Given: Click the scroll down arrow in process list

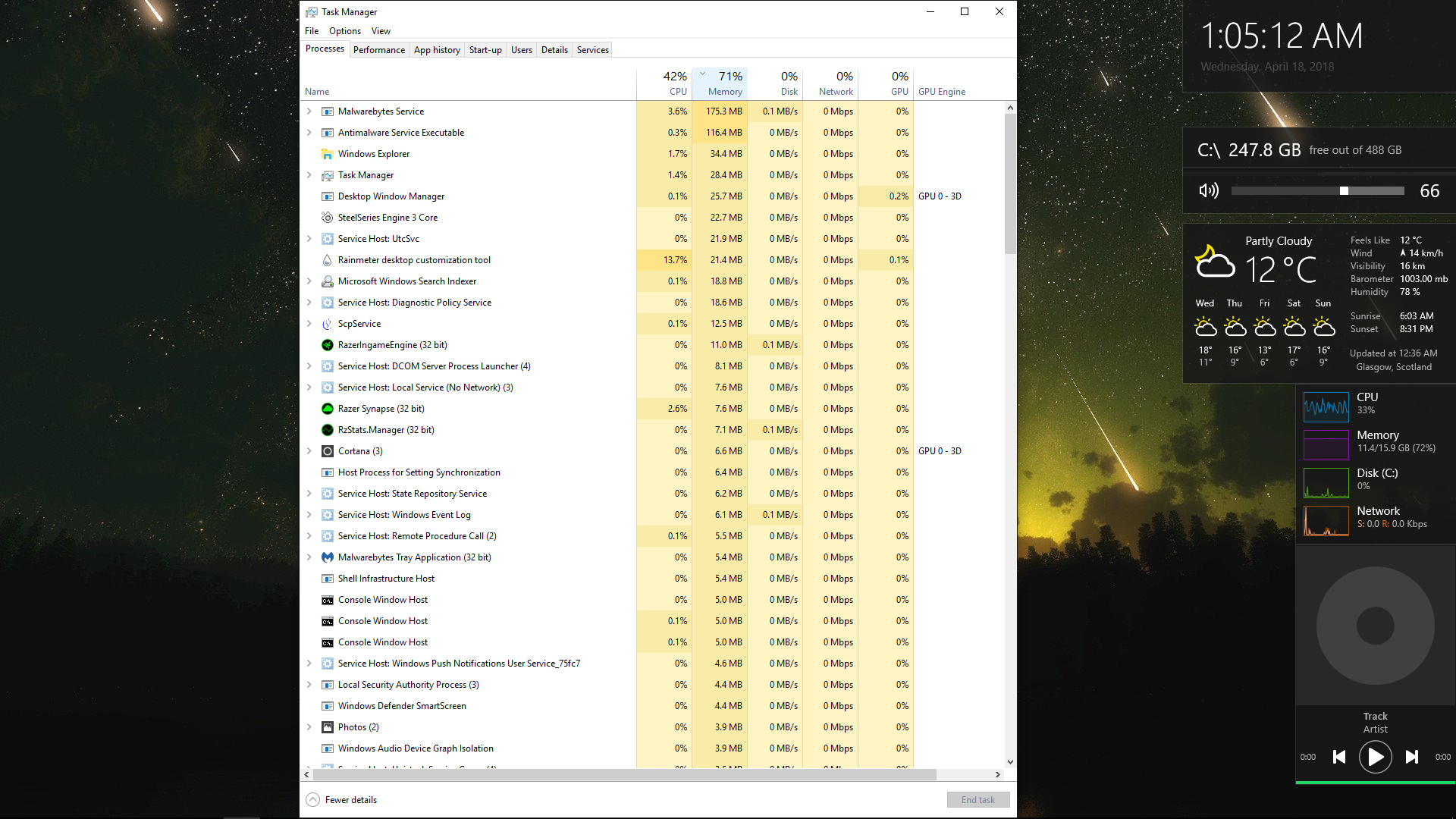Looking at the screenshot, I should [1010, 762].
